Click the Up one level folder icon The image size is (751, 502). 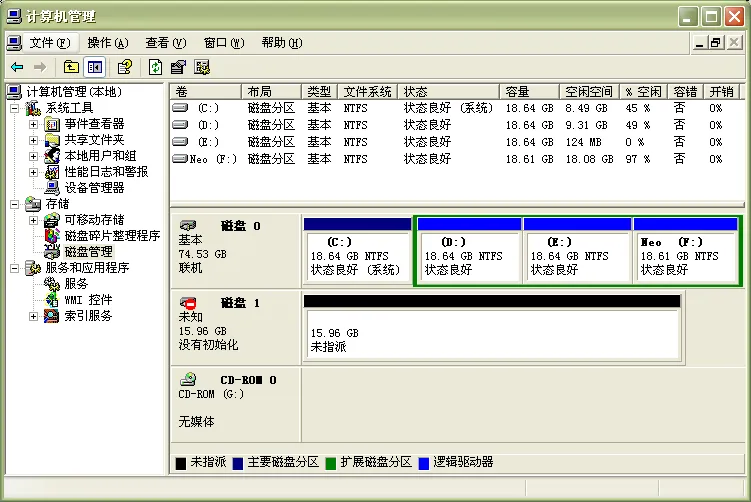point(71,67)
